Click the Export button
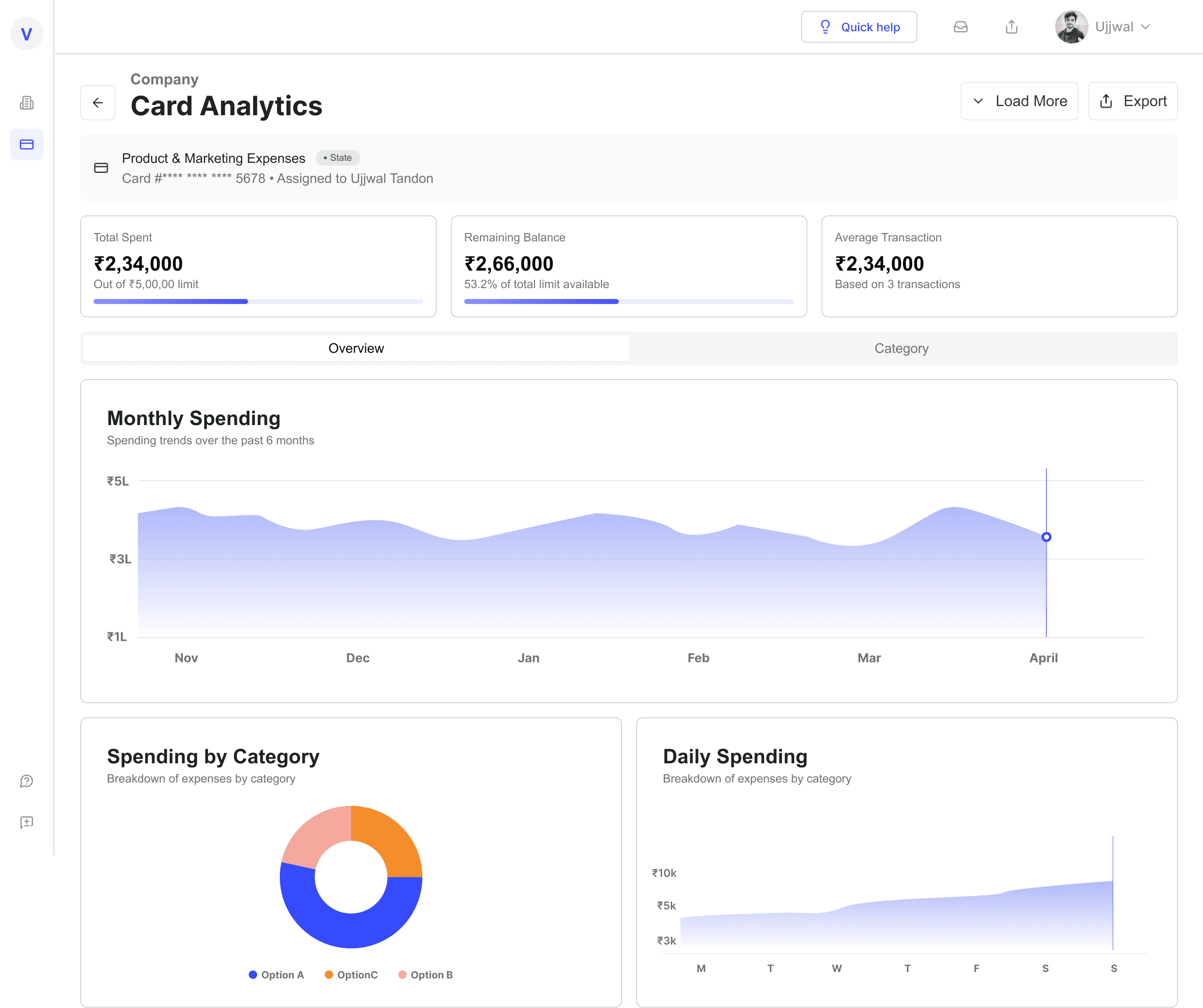Image resolution: width=1203 pixels, height=1008 pixels. click(x=1132, y=101)
